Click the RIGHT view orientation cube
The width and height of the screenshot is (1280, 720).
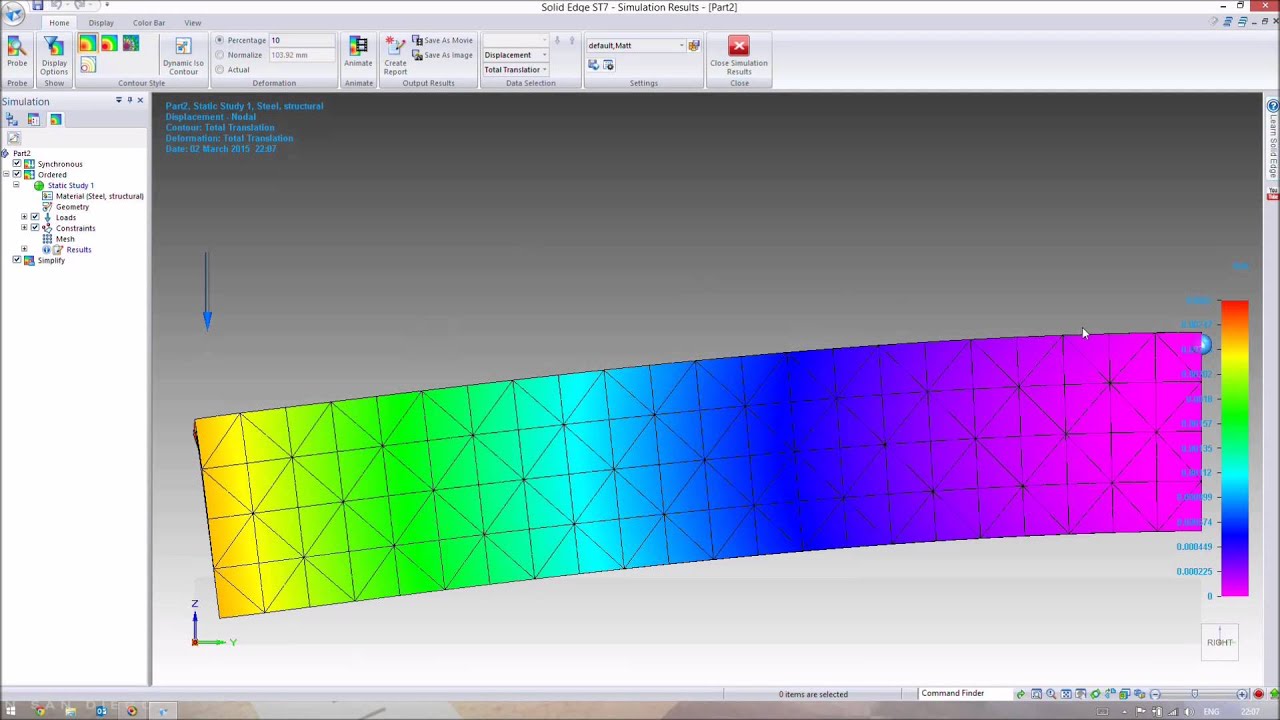click(x=1220, y=642)
